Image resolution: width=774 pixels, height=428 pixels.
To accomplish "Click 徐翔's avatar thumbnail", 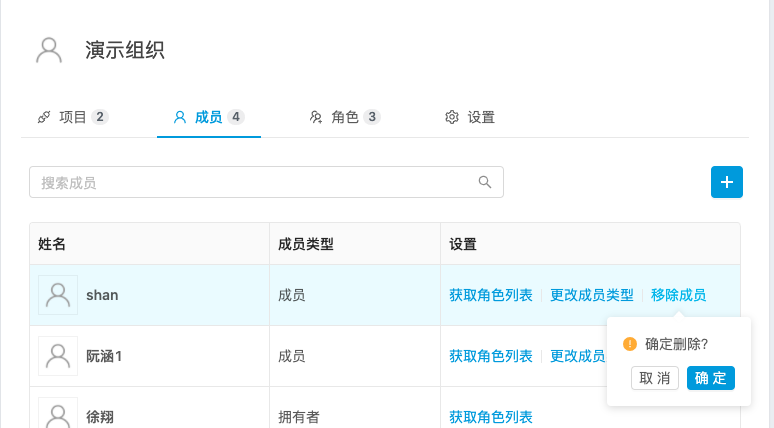I will [x=58, y=414].
